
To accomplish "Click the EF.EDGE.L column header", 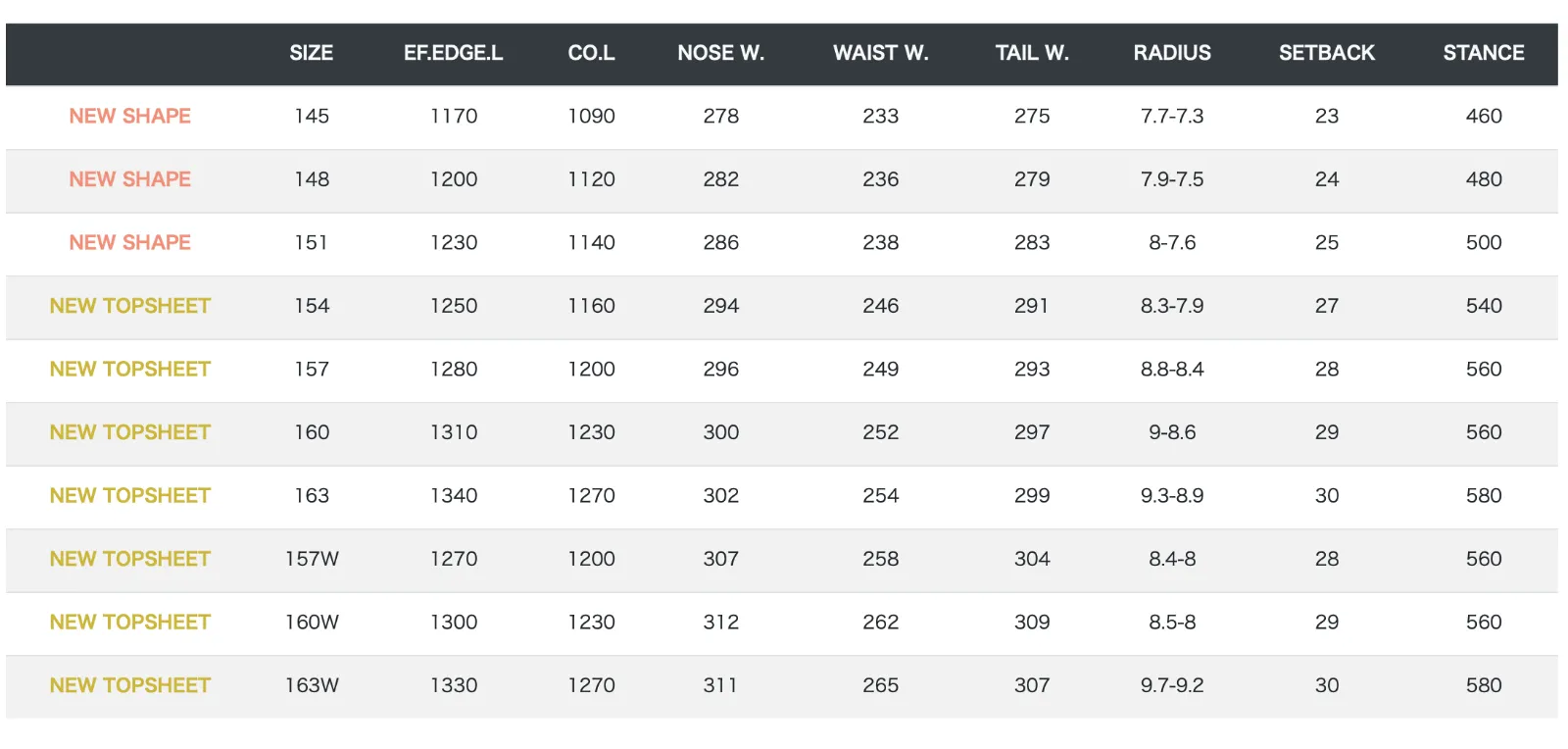I will (453, 53).
